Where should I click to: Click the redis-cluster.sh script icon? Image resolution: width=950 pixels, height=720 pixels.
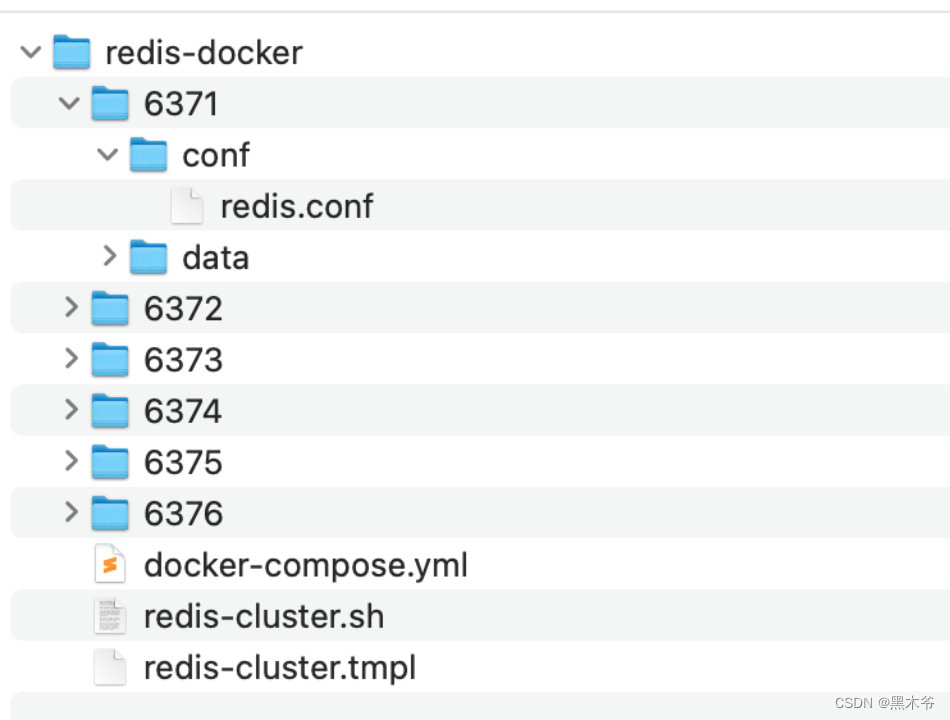click(110, 616)
